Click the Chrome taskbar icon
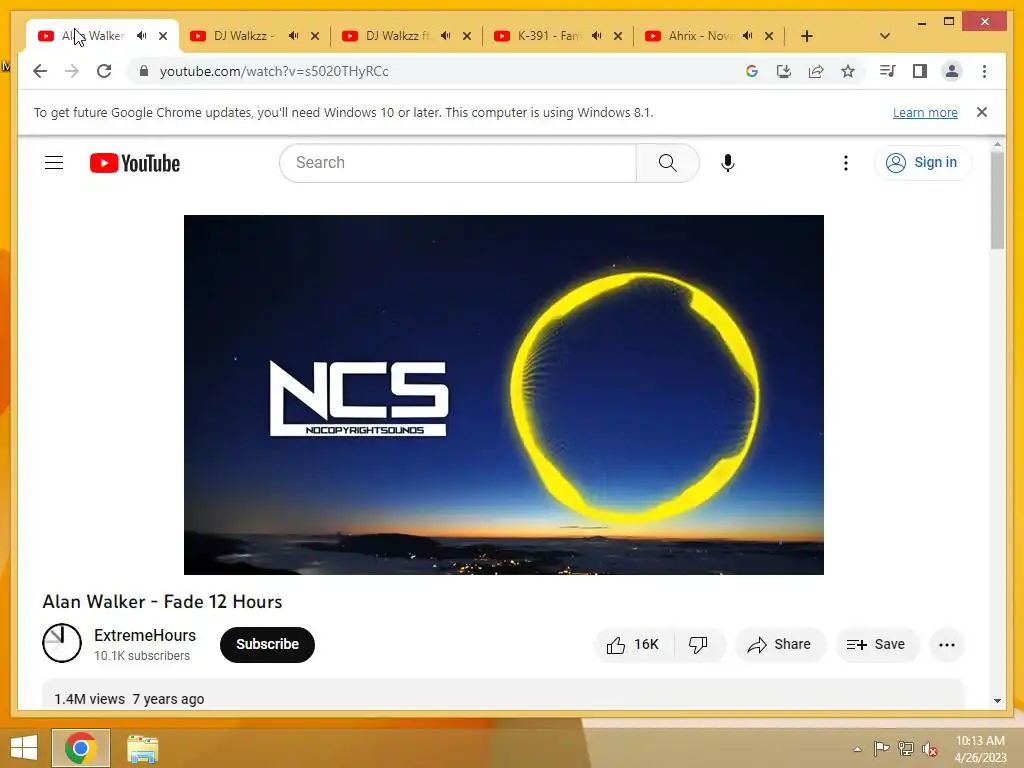The image size is (1024, 768). click(x=81, y=748)
